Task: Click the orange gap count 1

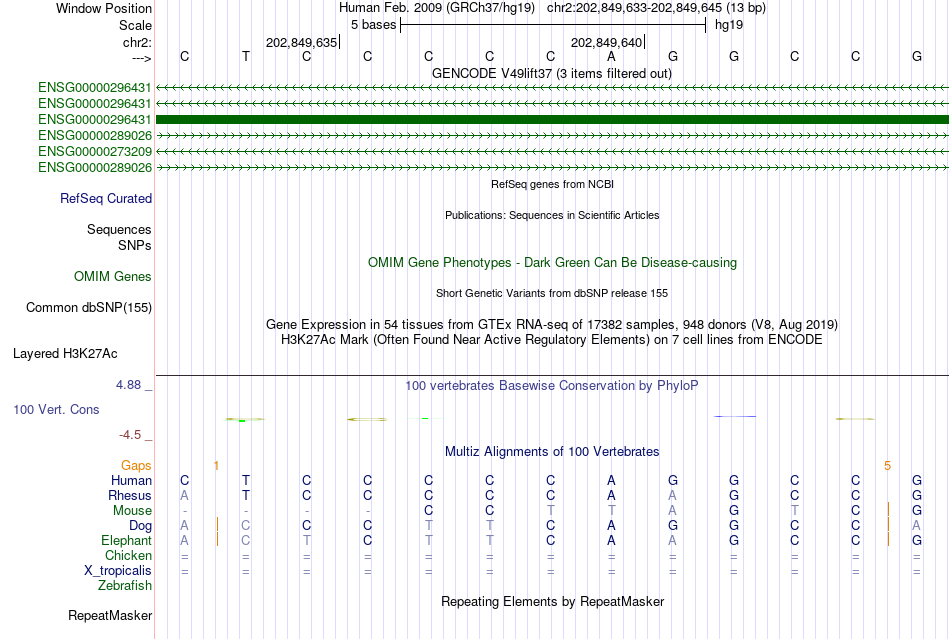Action: coord(216,466)
